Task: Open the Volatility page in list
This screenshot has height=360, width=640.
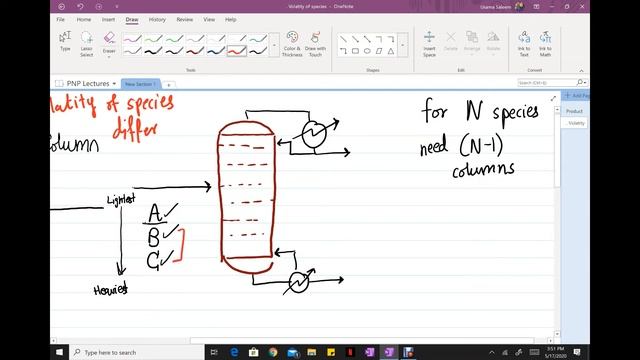Action: click(x=575, y=123)
